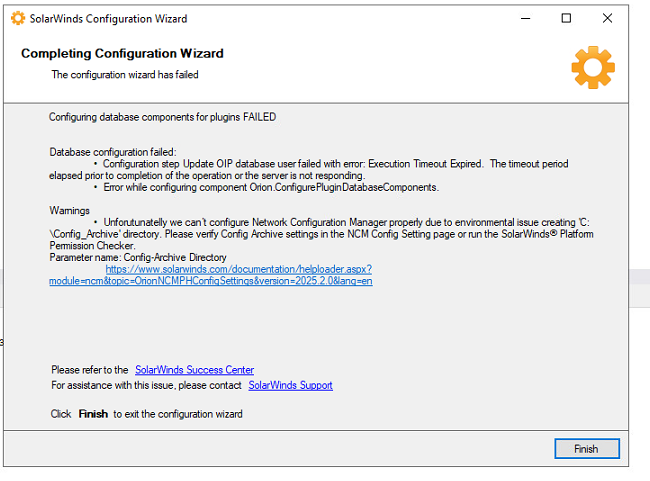Click the Finish button
The height and width of the screenshot is (481, 650).
(587, 449)
